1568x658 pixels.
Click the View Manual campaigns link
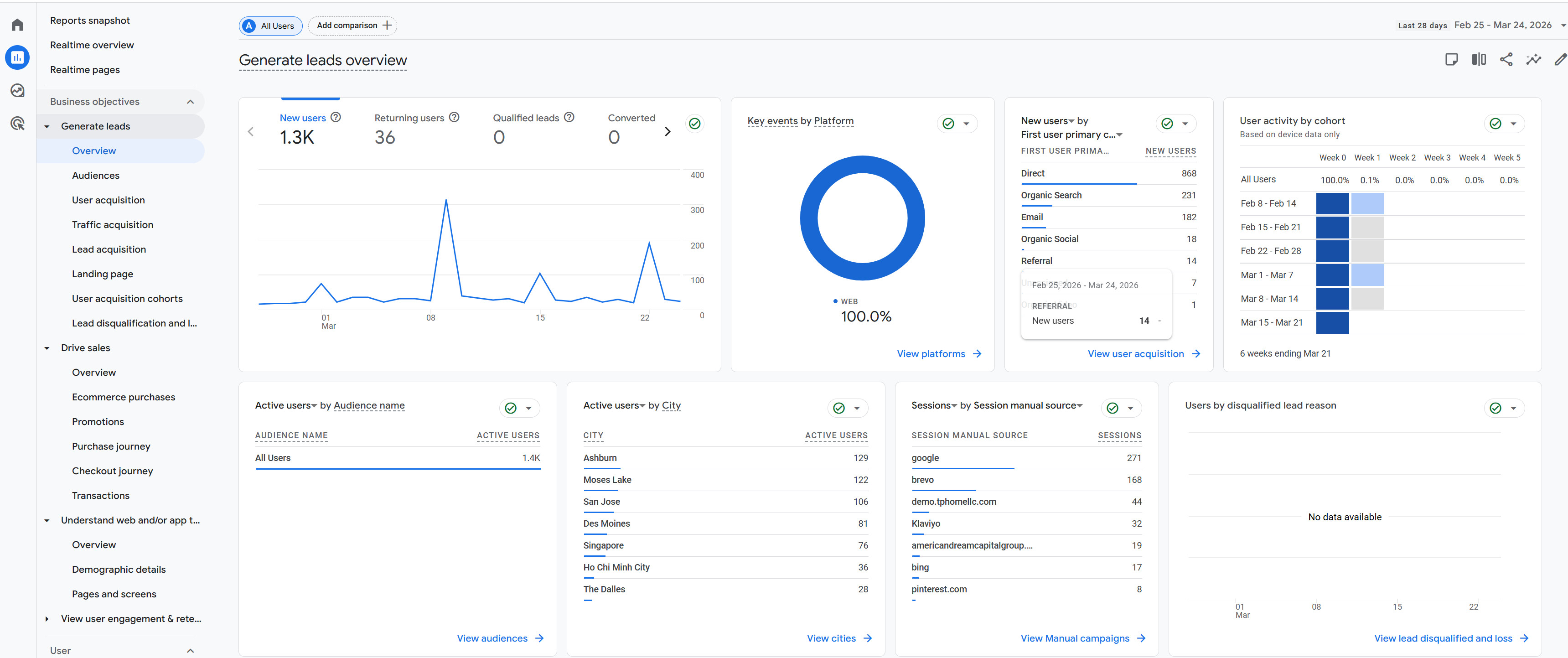[1074, 638]
